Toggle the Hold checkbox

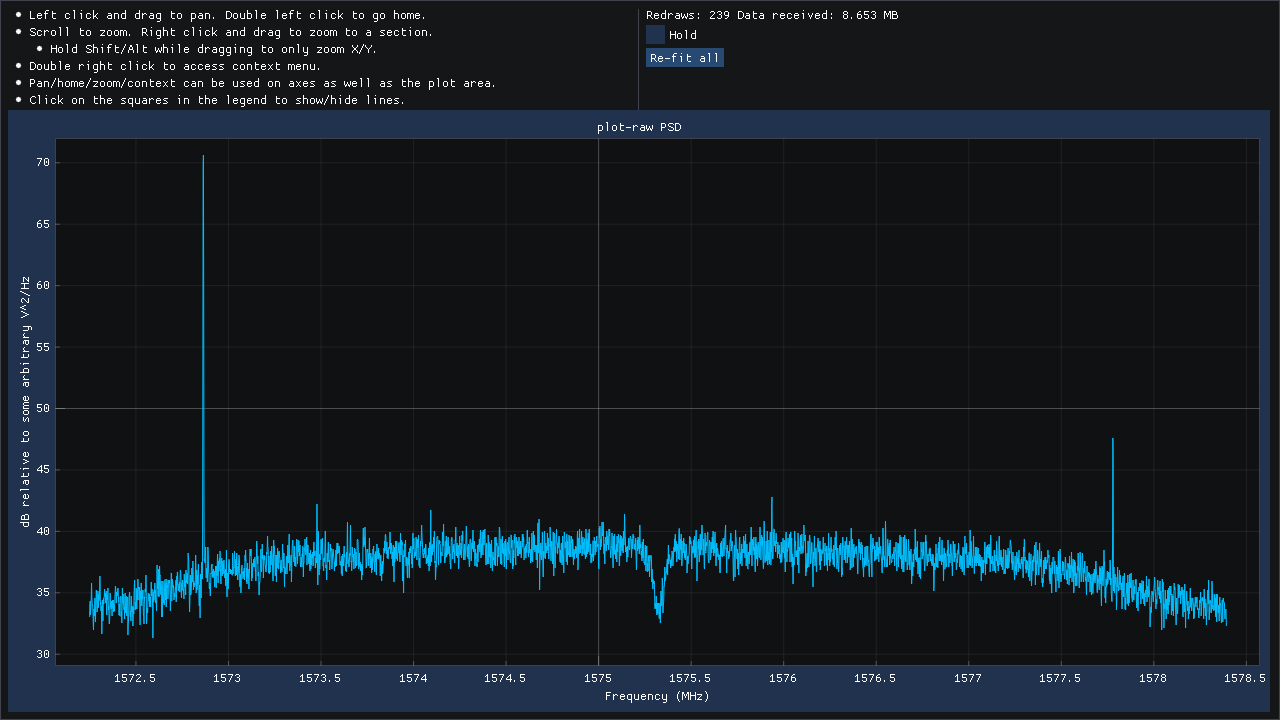[656, 35]
